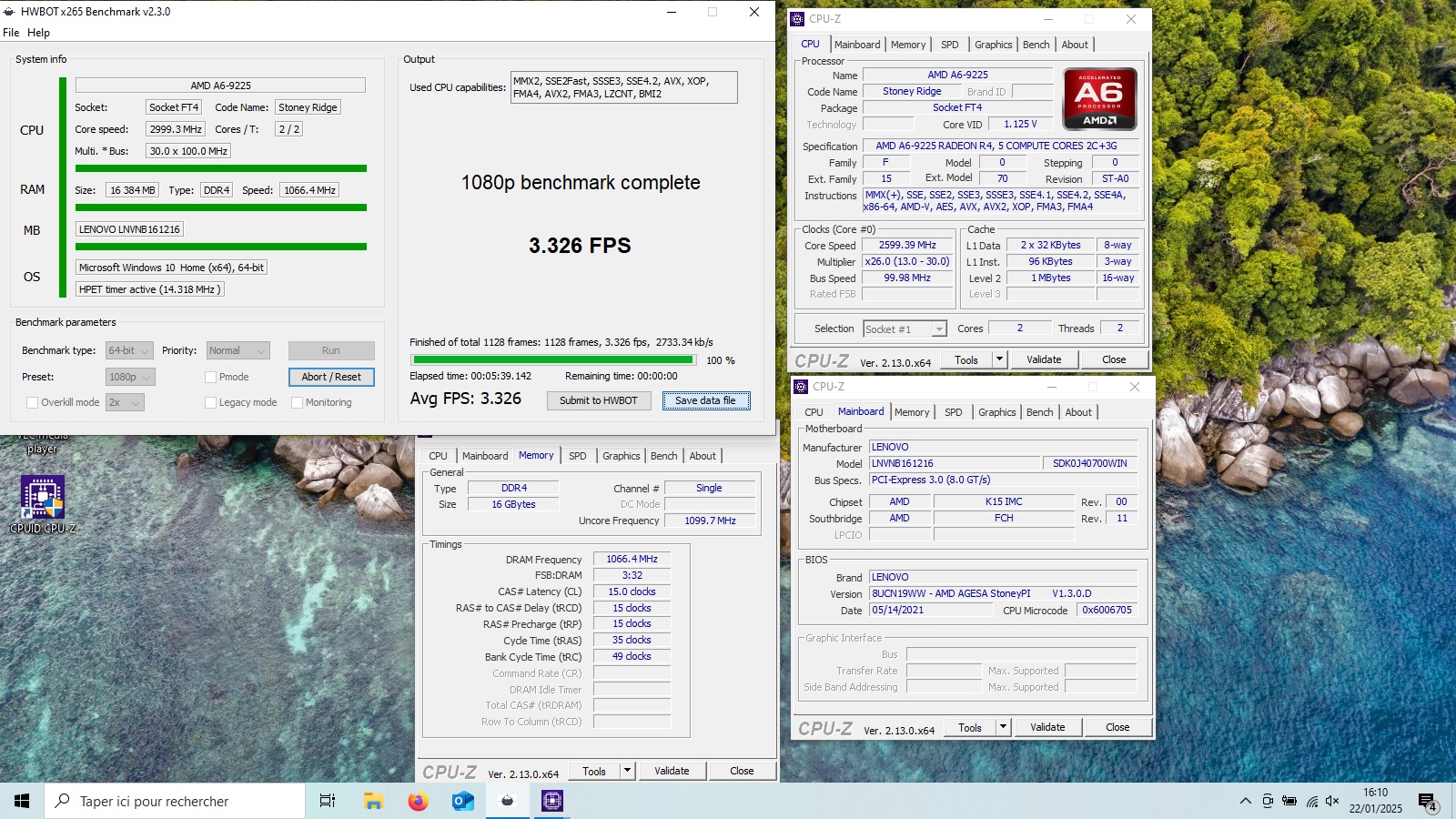Switch to SPD tab in top CPU-Z
The width and height of the screenshot is (1456, 819).
949,45
